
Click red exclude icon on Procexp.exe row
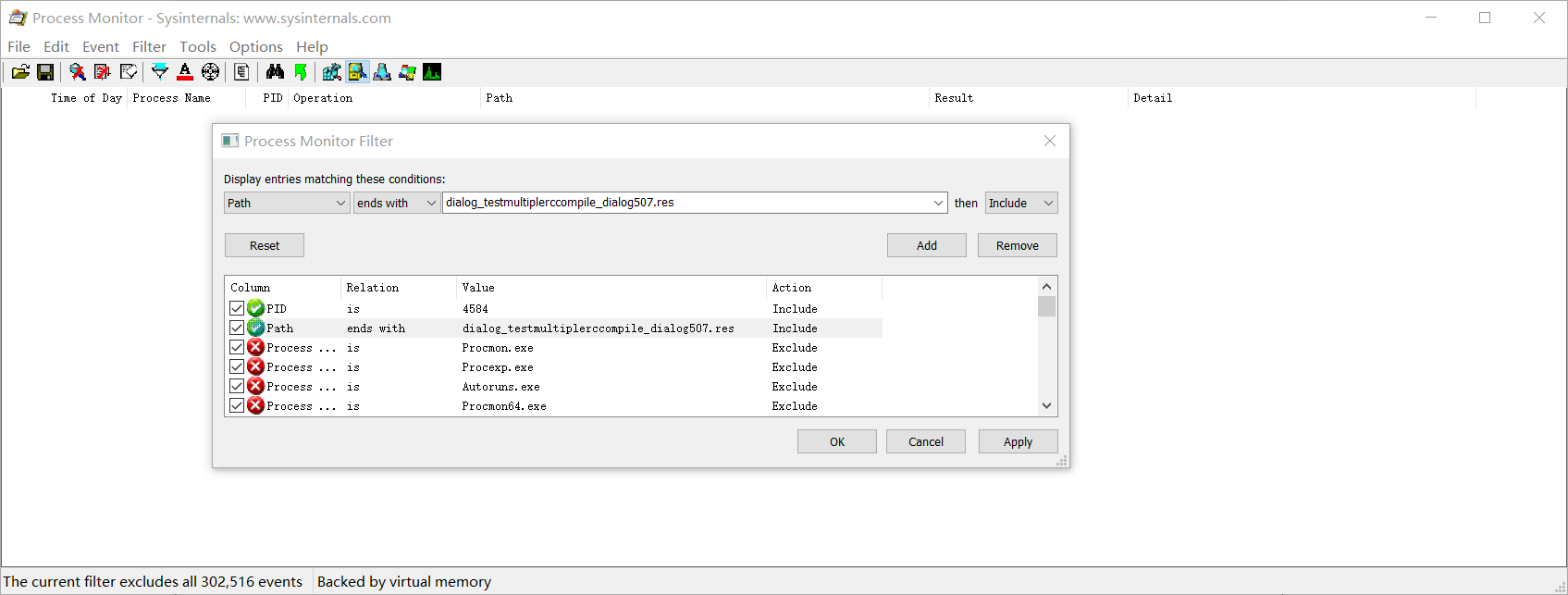[256, 366]
